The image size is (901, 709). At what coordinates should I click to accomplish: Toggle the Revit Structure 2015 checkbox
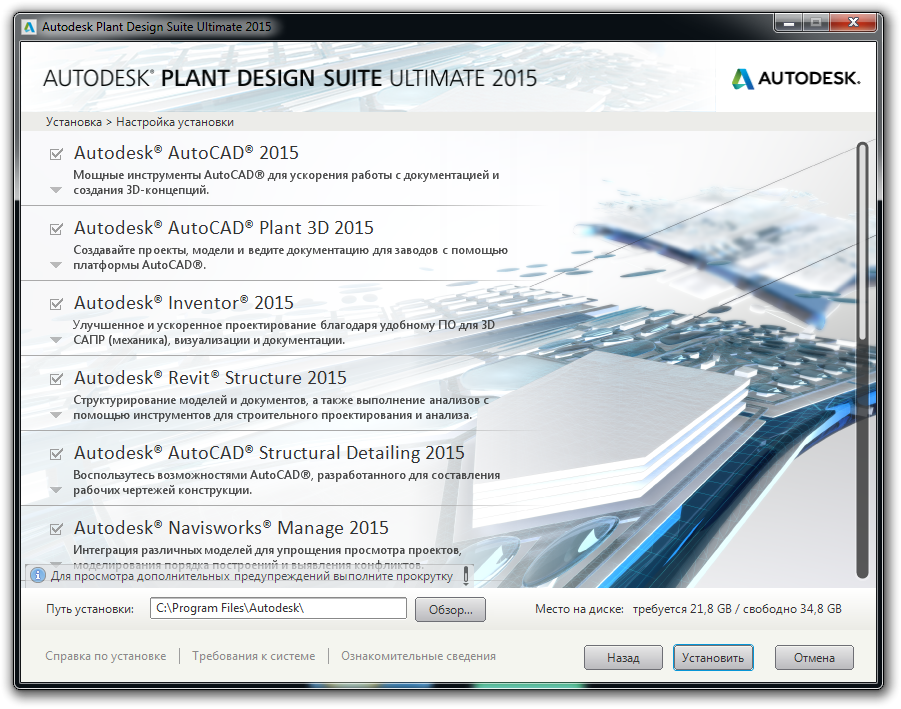point(56,379)
